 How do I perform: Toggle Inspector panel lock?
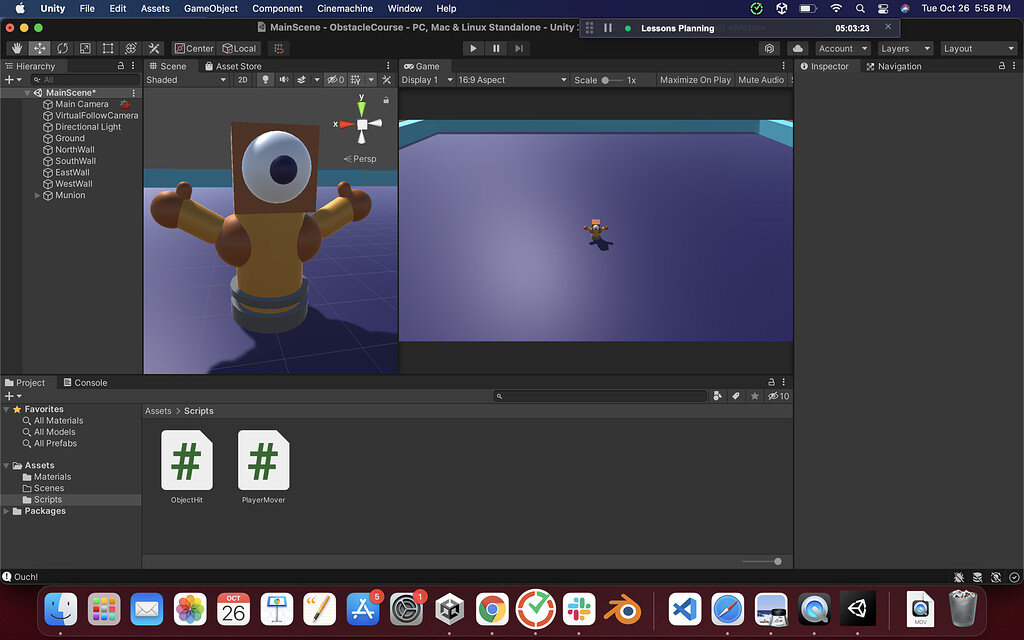(1001, 66)
